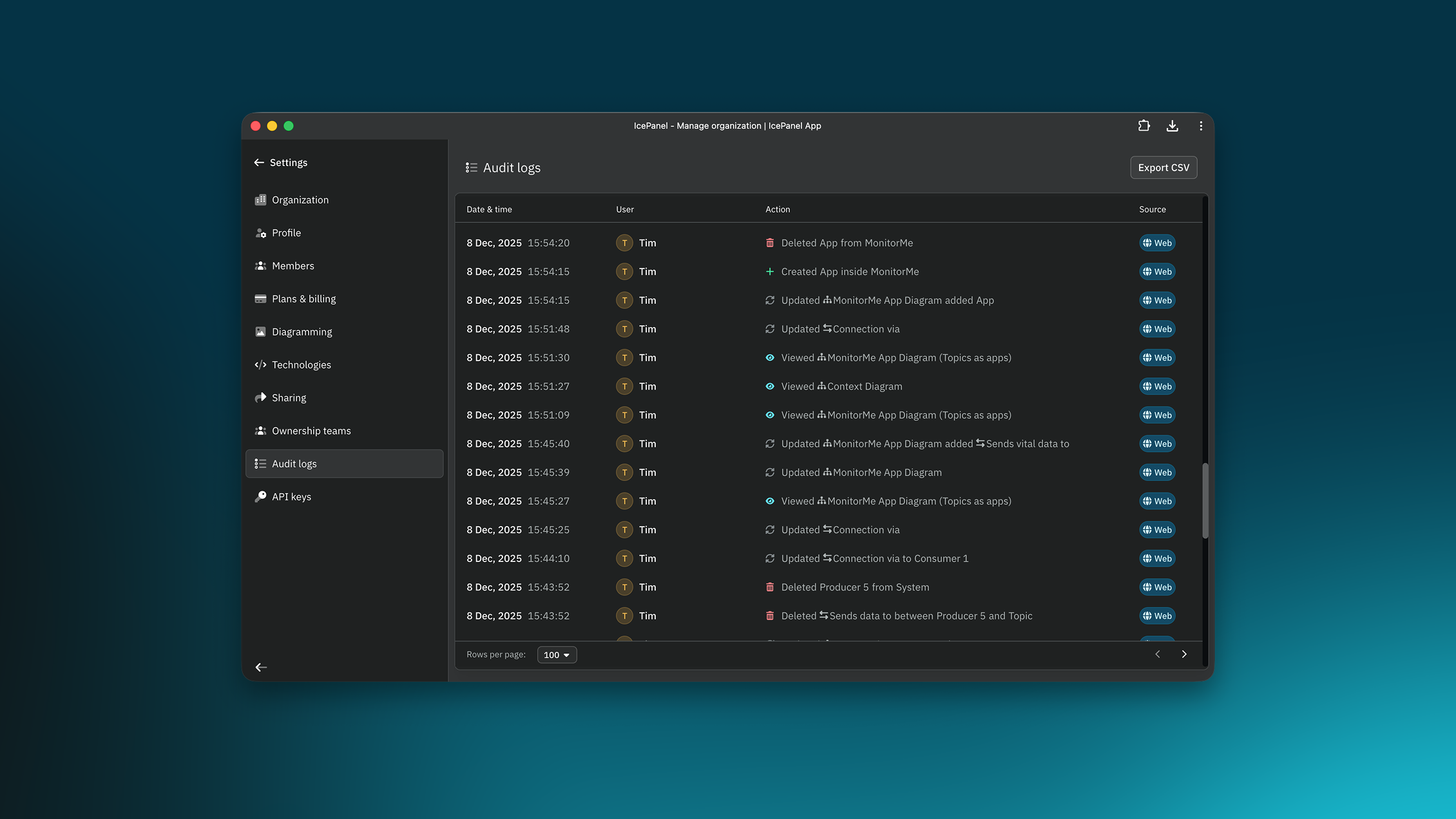The image size is (1456, 819).
Task: Click the previous page chevron
Action: [x=1157, y=654]
